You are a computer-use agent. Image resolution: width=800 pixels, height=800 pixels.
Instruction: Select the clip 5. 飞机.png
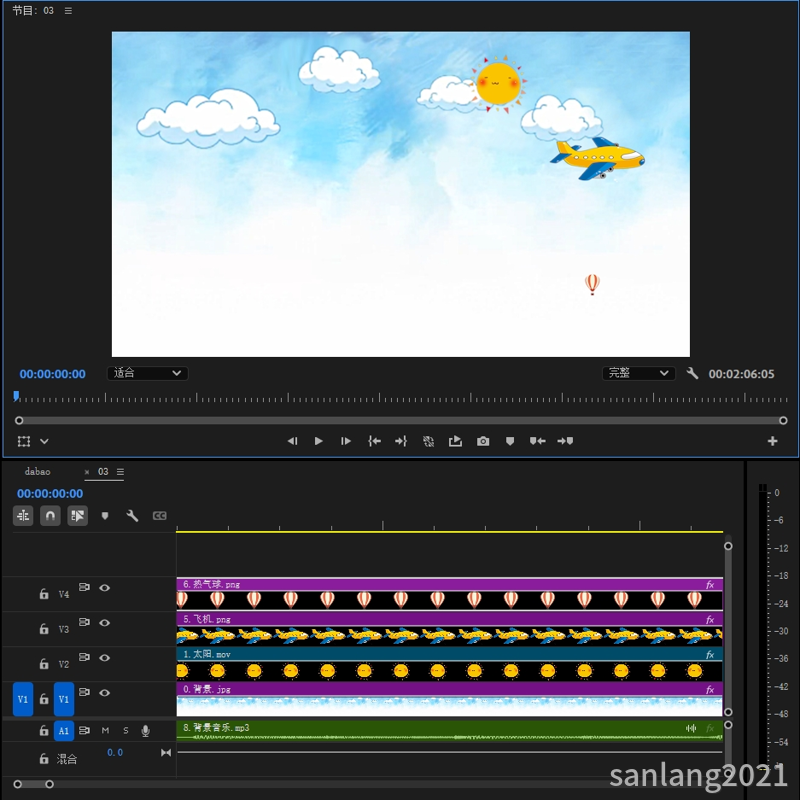(x=449, y=629)
